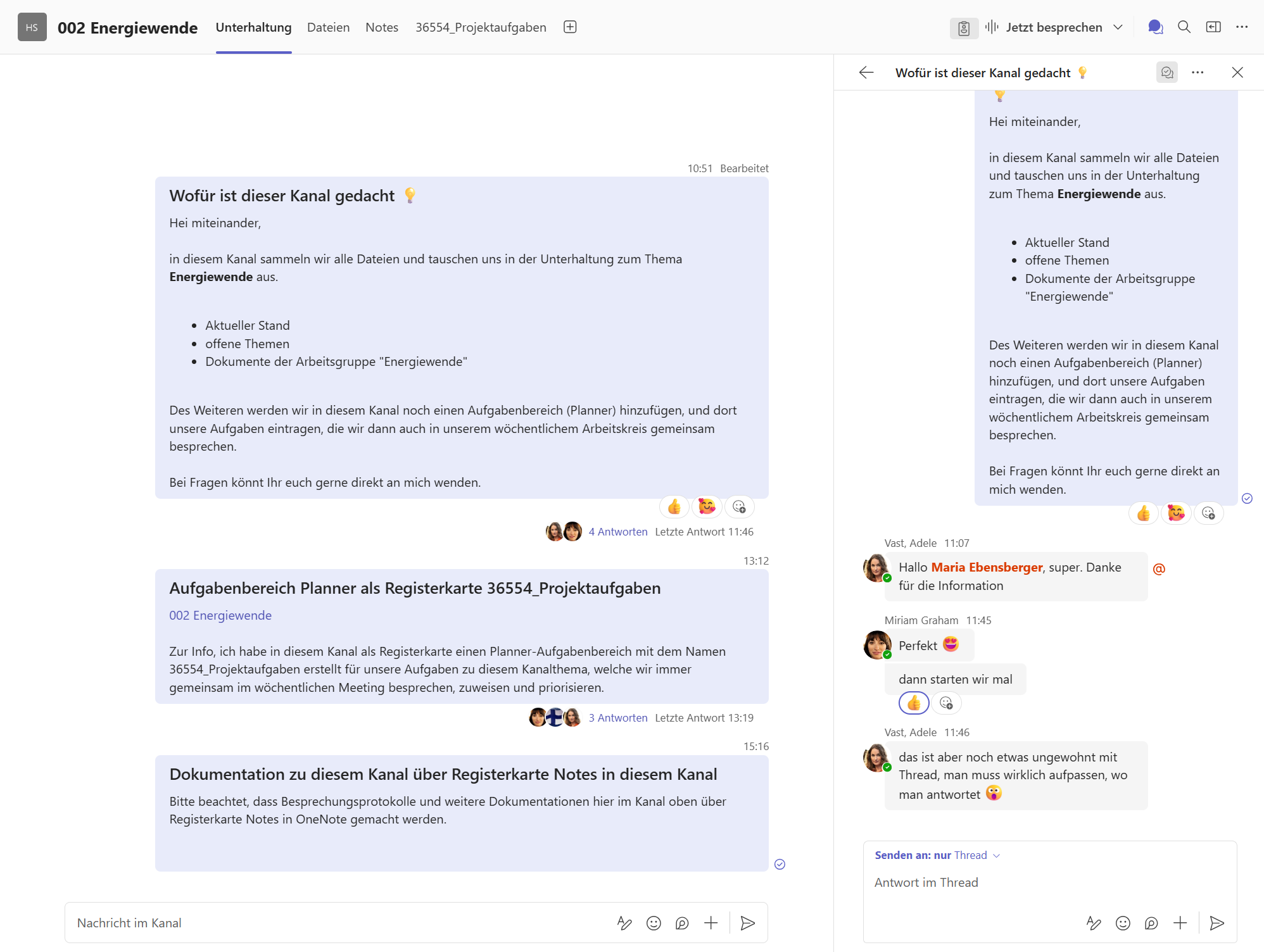Add reaction to 'dann starten wir mal'

[946, 703]
